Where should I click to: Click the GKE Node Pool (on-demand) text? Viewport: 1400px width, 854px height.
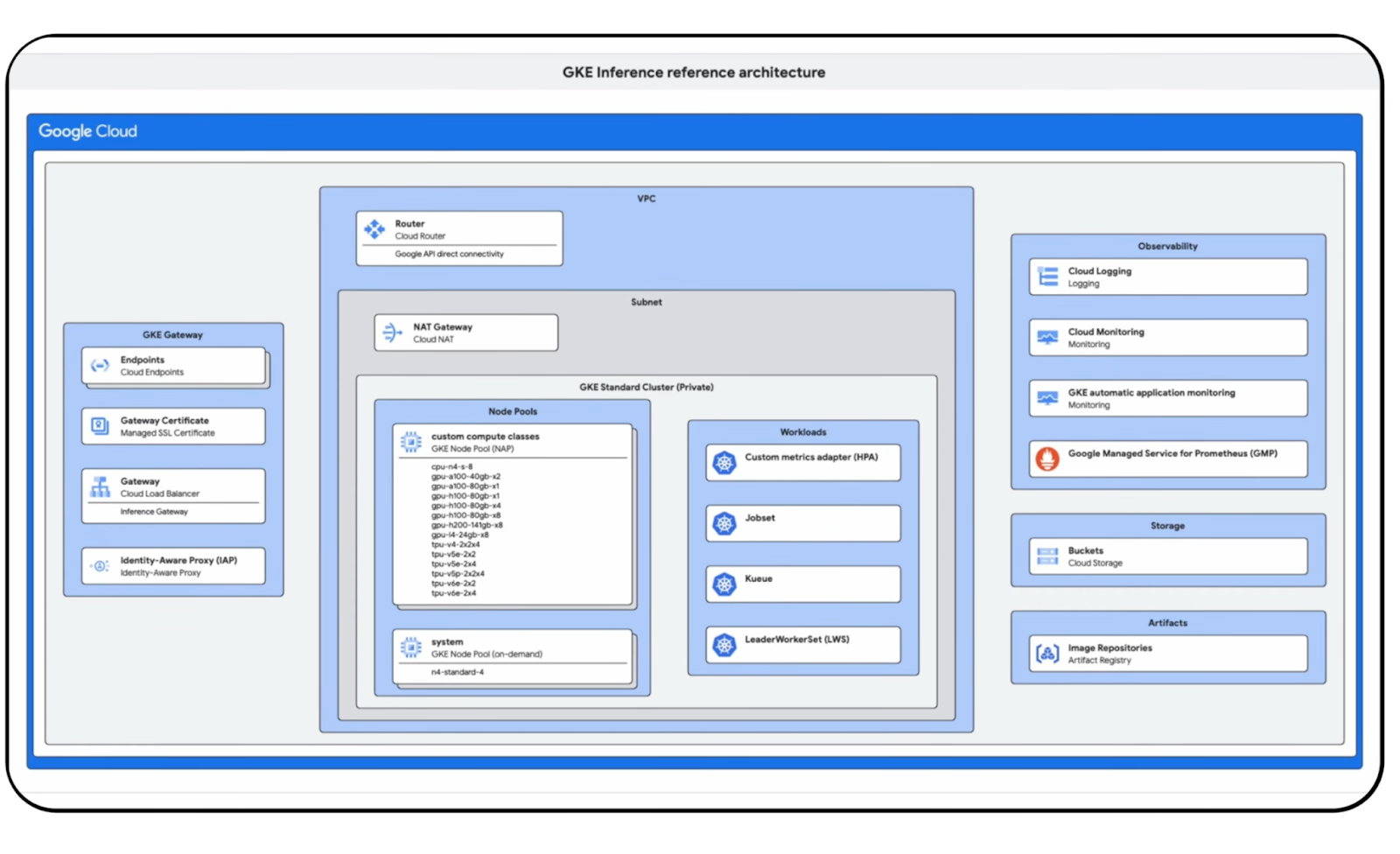coord(486,654)
